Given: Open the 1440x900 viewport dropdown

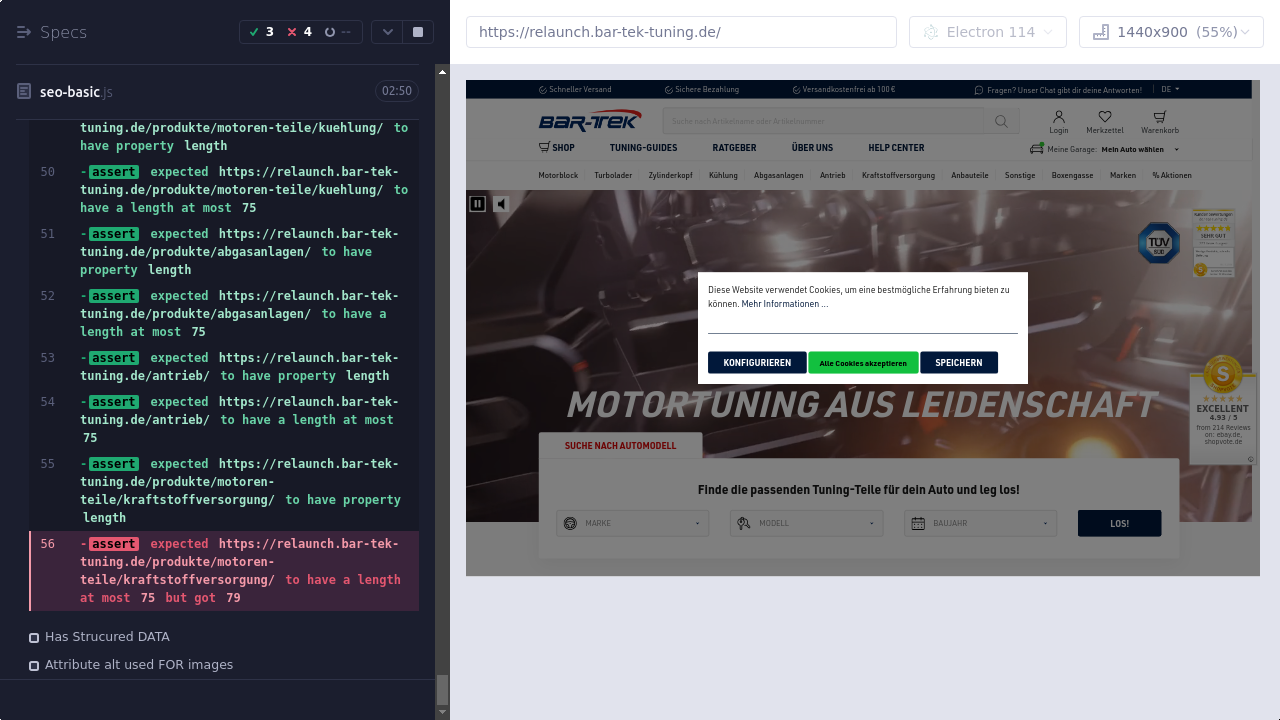Looking at the screenshot, I should (1171, 32).
